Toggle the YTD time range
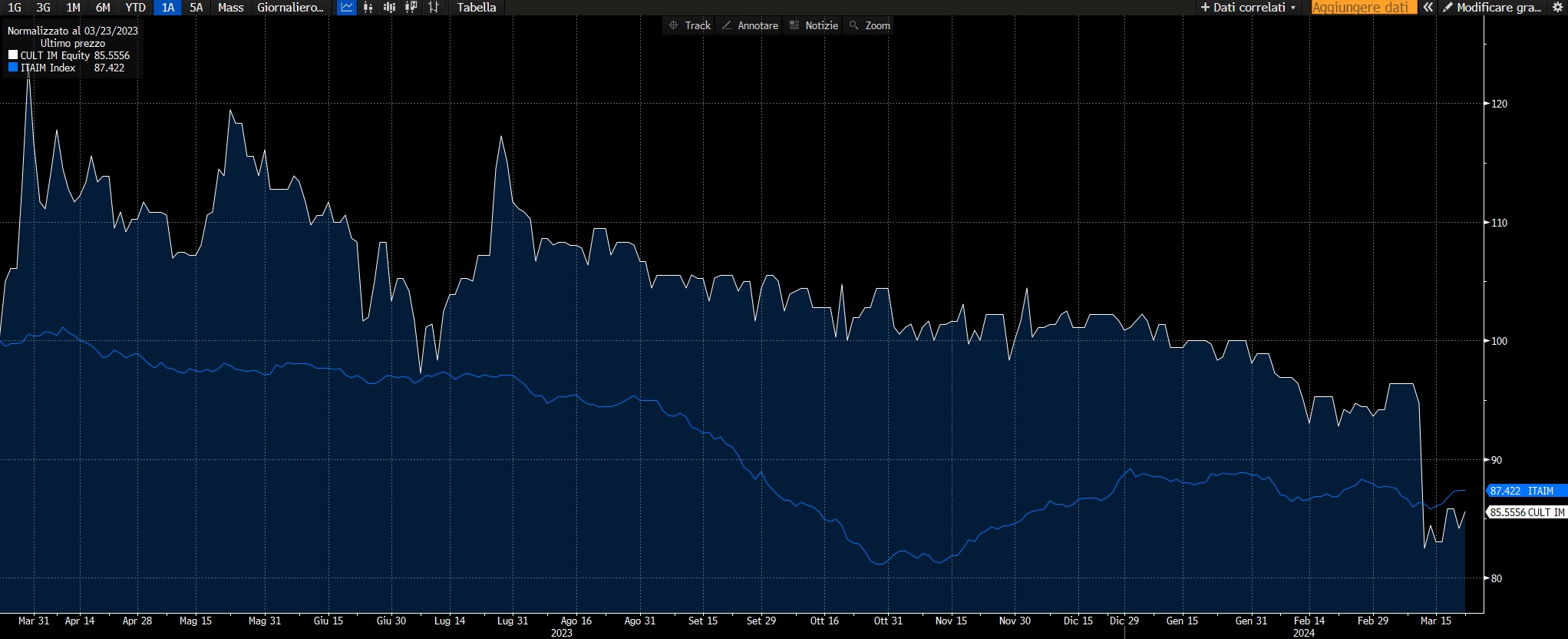The height and width of the screenshot is (639, 1568). 135,8
